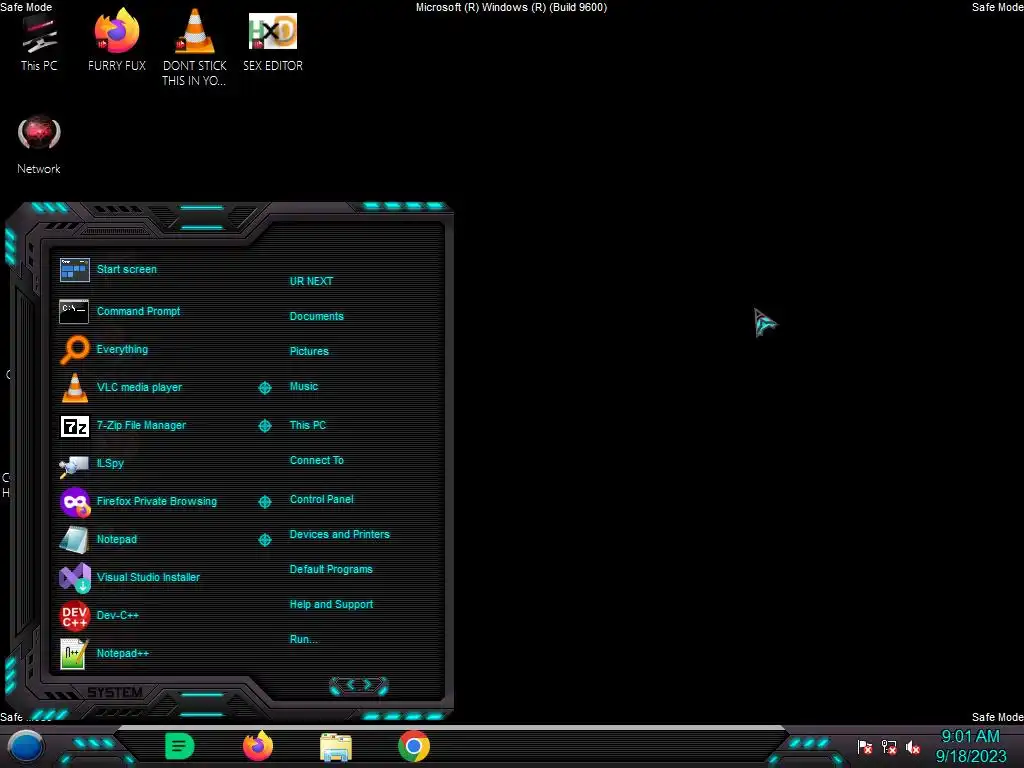
Task: Open Control Panel from start menu
Action: point(321,500)
